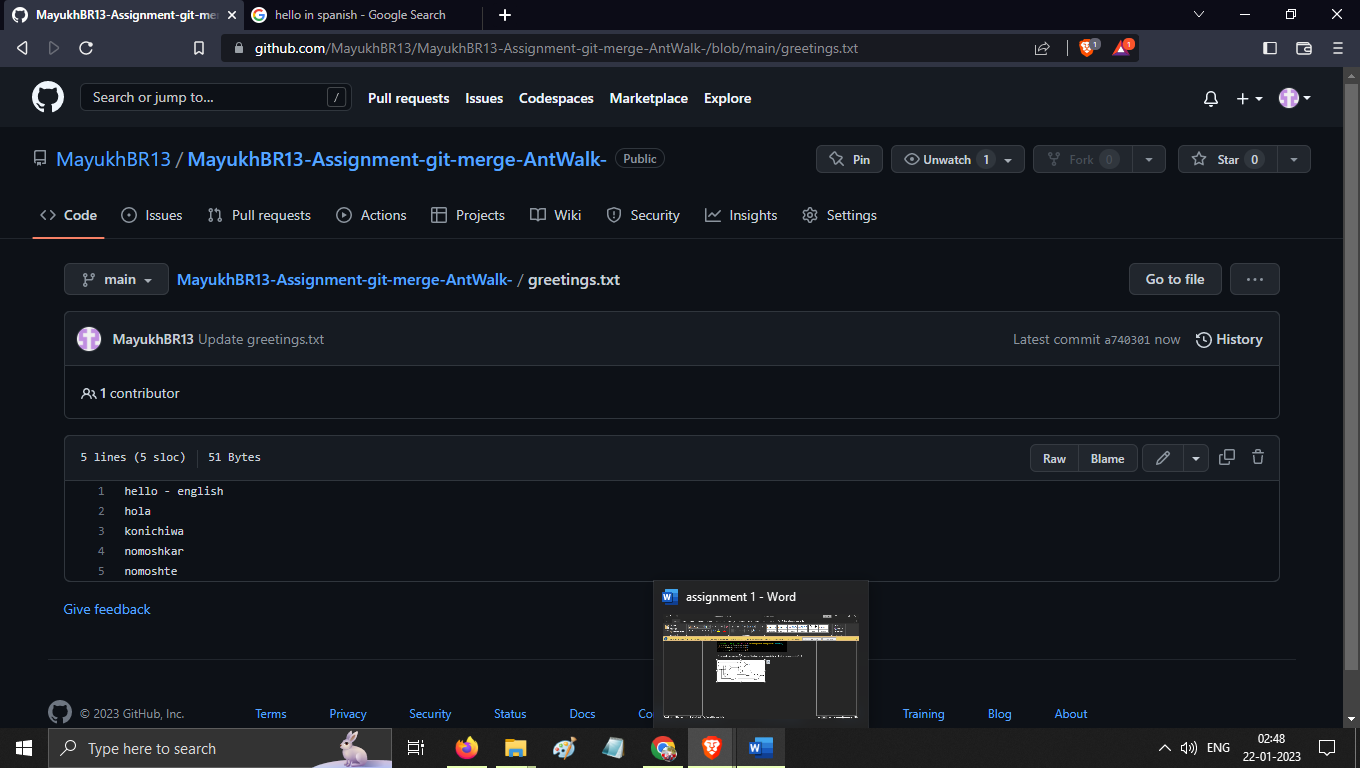Open the kebab menu beside Go to file
Screen dimensions: 1360x768
pyautogui.click(x=1254, y=279)
